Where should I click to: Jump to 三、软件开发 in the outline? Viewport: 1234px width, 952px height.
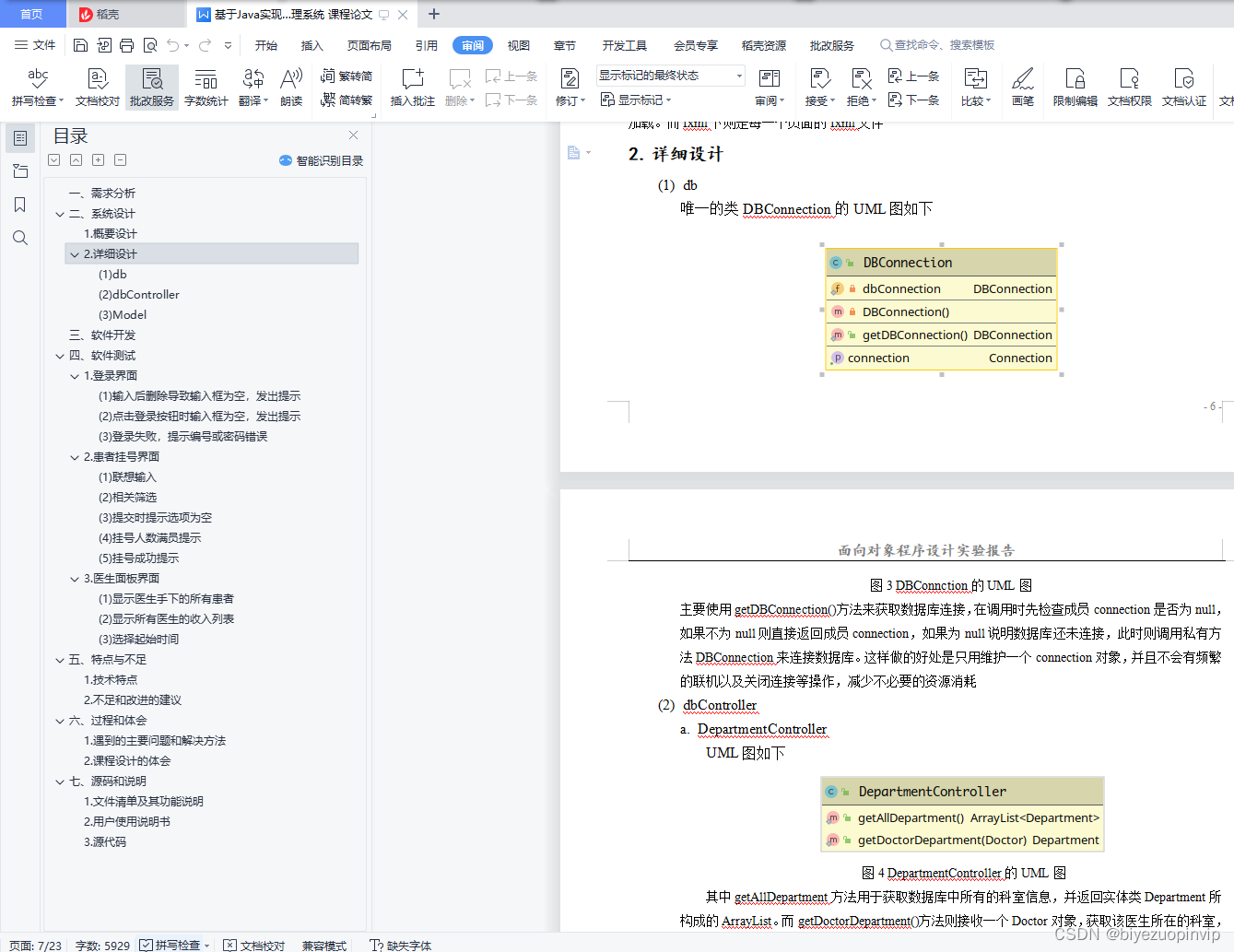pyautogui.click(x=102, y=335)
